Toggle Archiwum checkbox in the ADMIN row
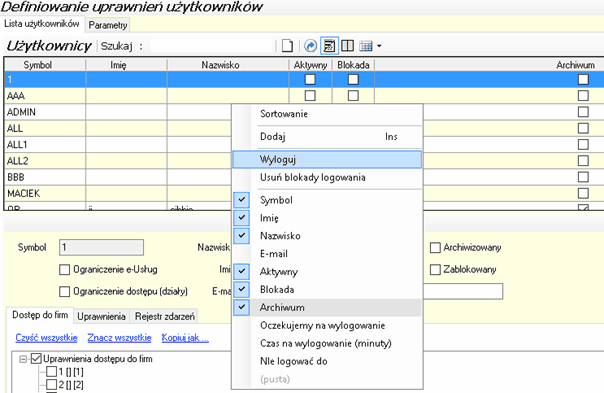The height and width of the screenshot is (393, 604). pos(583,112)
